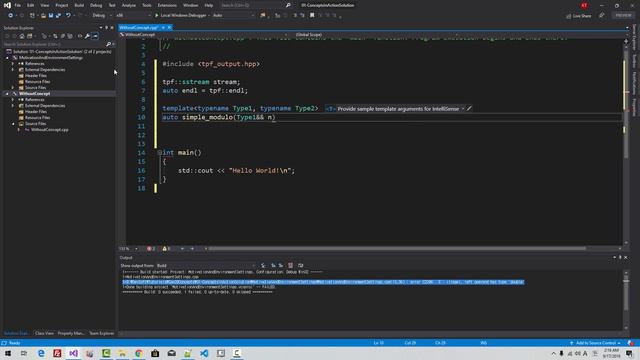Click the Undo toolbar icon
The width and height of the screenshot is (640, 360).
[68, 15]
